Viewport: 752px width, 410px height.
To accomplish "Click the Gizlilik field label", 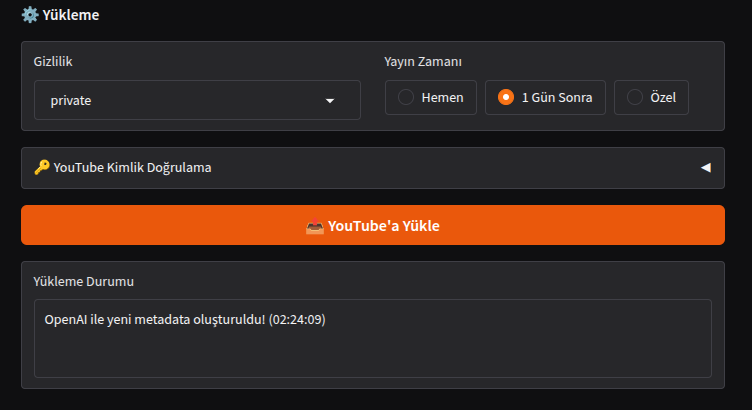I will coord(53,61).
